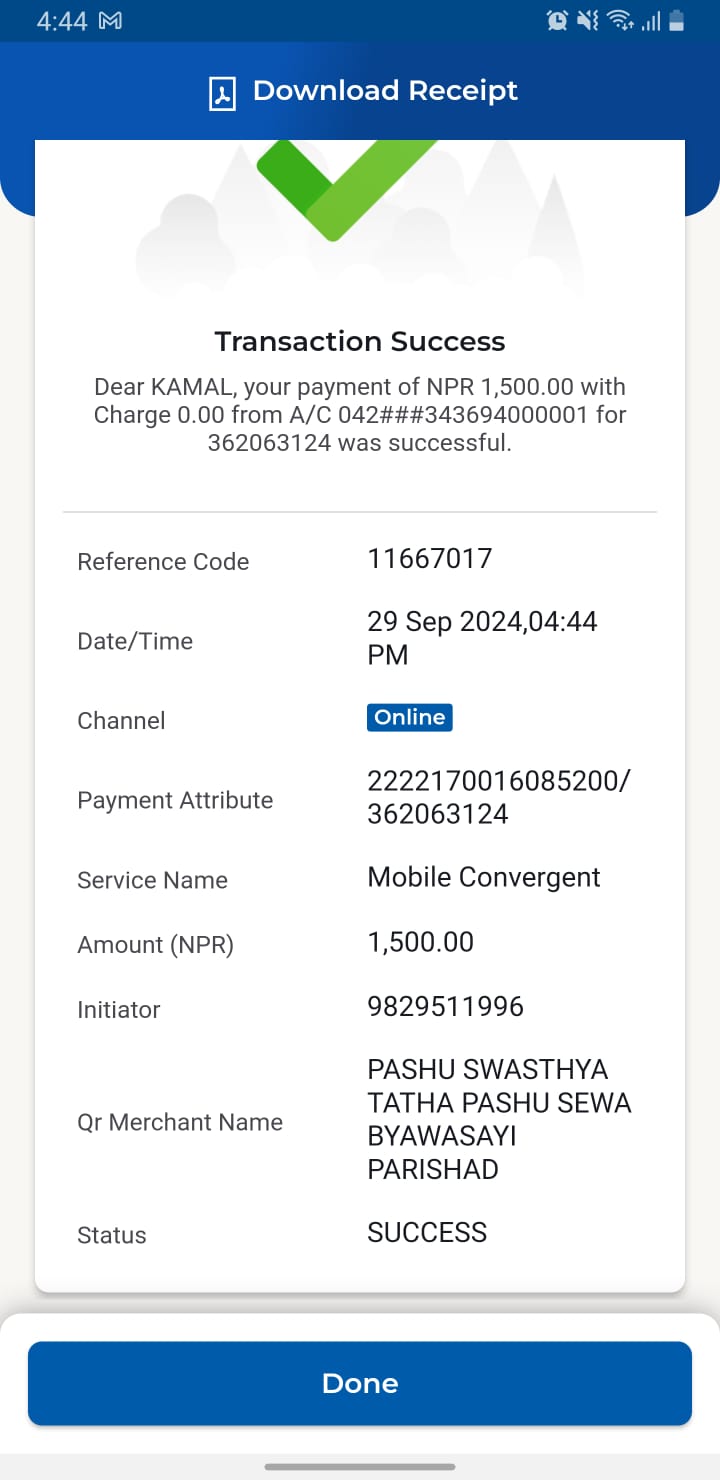
Task: Tap the battery status icon
Action: (x=677, y=20)
